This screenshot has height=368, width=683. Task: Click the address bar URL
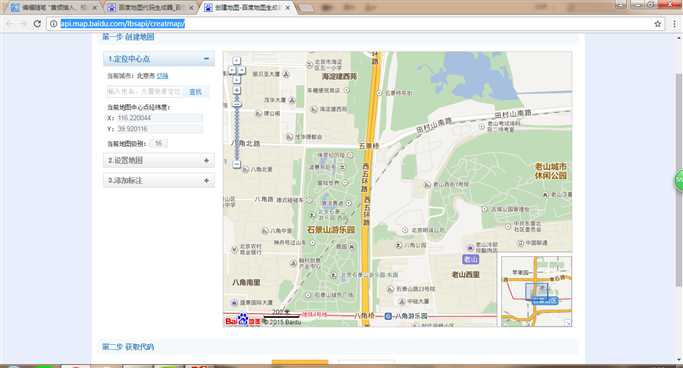(122, 24)
